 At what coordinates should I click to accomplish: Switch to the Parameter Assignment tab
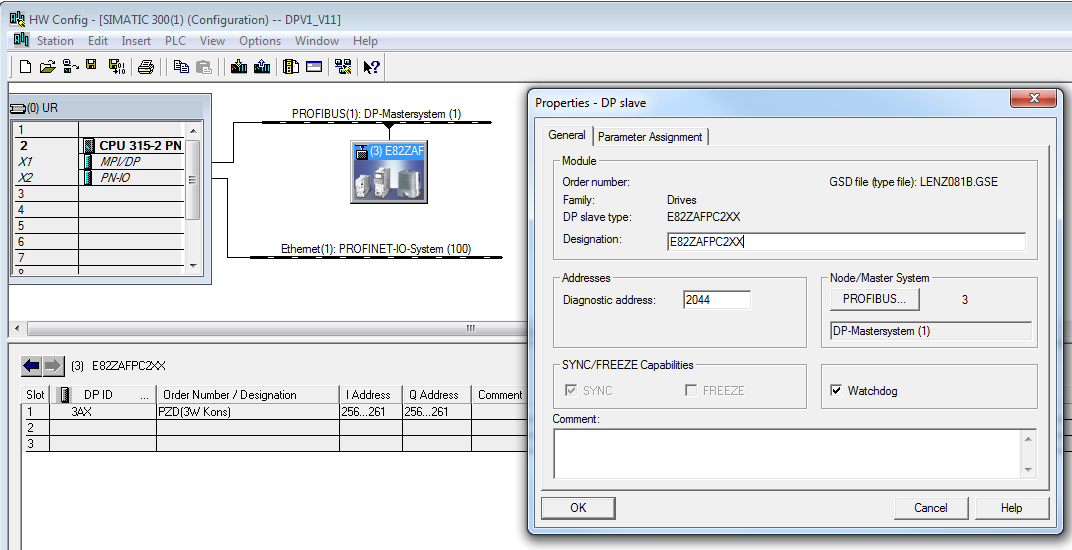[x=650, y=137]
